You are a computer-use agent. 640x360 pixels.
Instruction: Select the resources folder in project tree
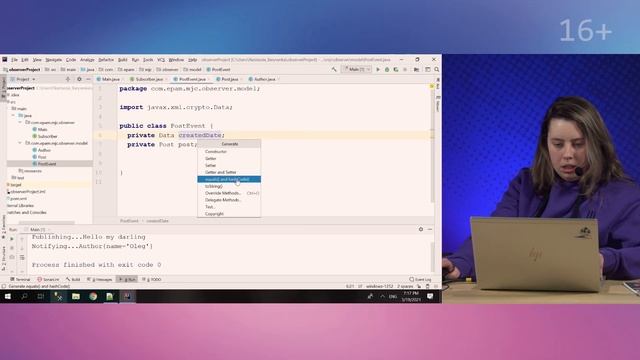coord(30,171)
